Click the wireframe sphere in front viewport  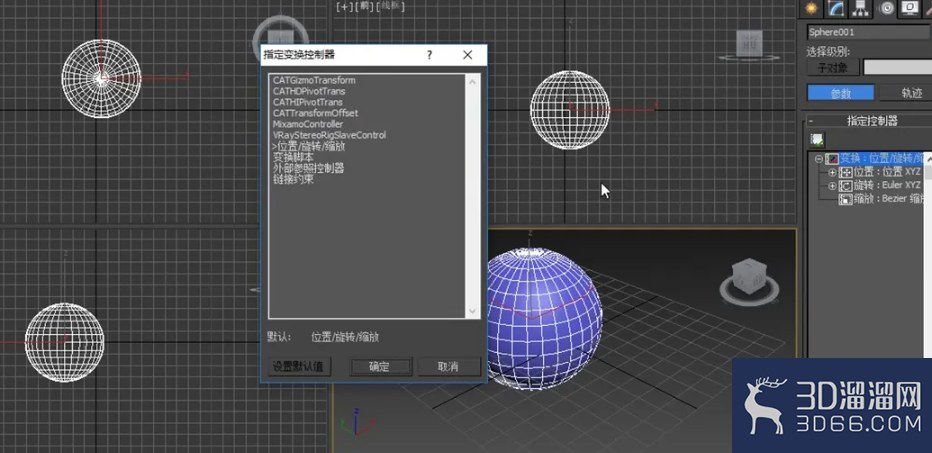click(569, 109)
